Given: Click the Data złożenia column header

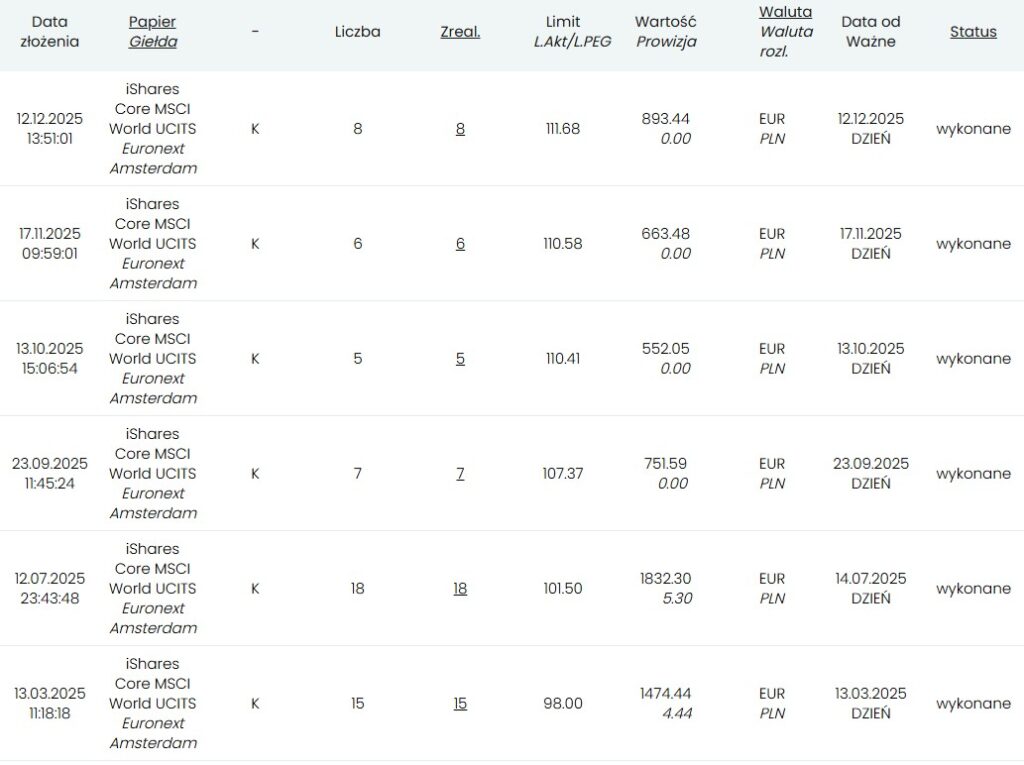Looking at the screenshot, I should pos(50,32).
